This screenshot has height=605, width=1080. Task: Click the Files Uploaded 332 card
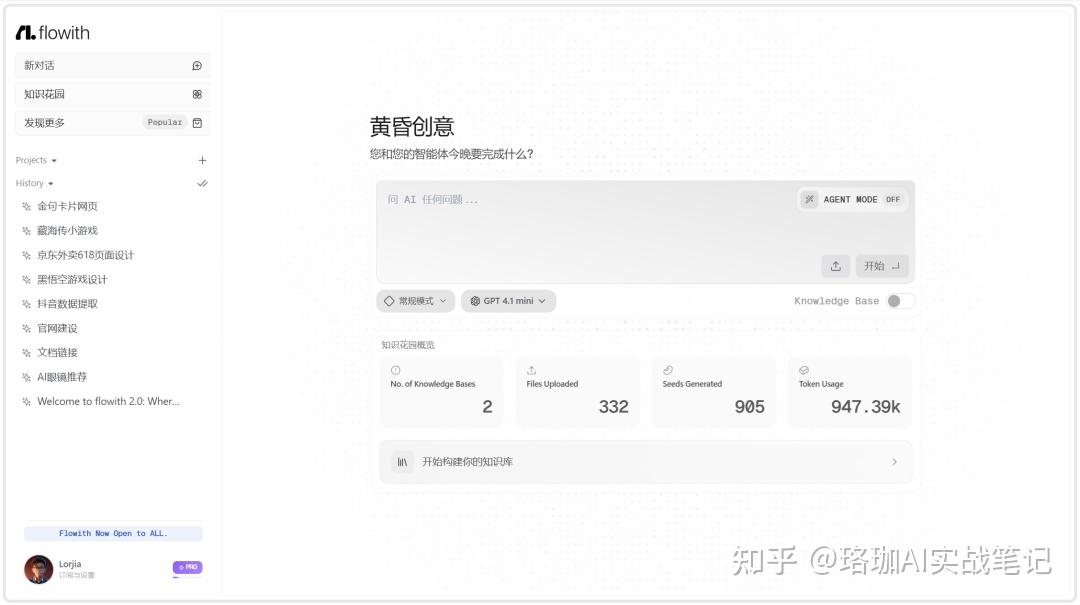pos(577,392)
